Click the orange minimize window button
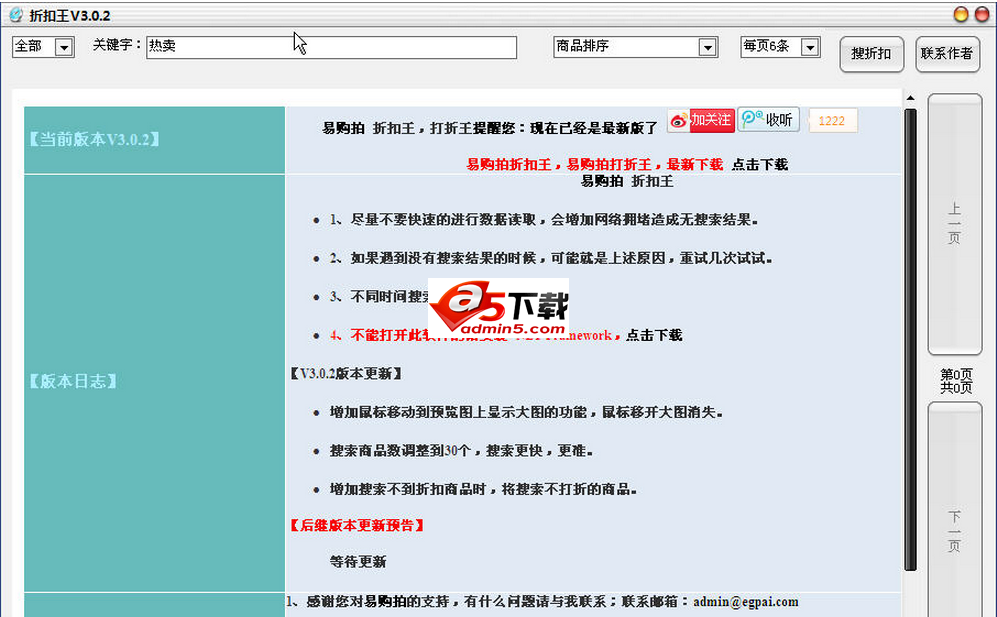This screenshot has width=997, height=617. [961, 14]
